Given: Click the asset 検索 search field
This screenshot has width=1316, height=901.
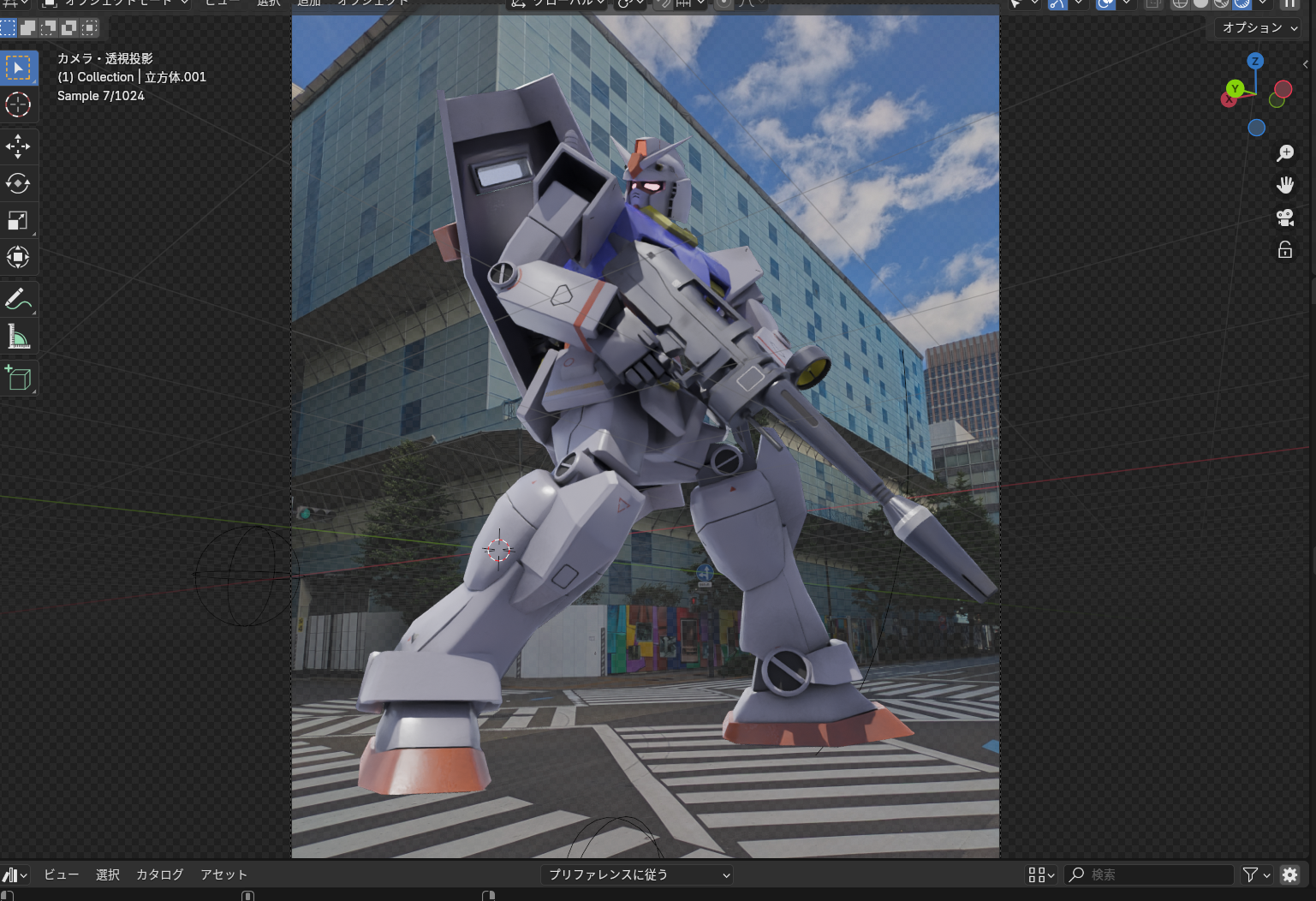Looking at the screenshot, I should coord(1148,874).
